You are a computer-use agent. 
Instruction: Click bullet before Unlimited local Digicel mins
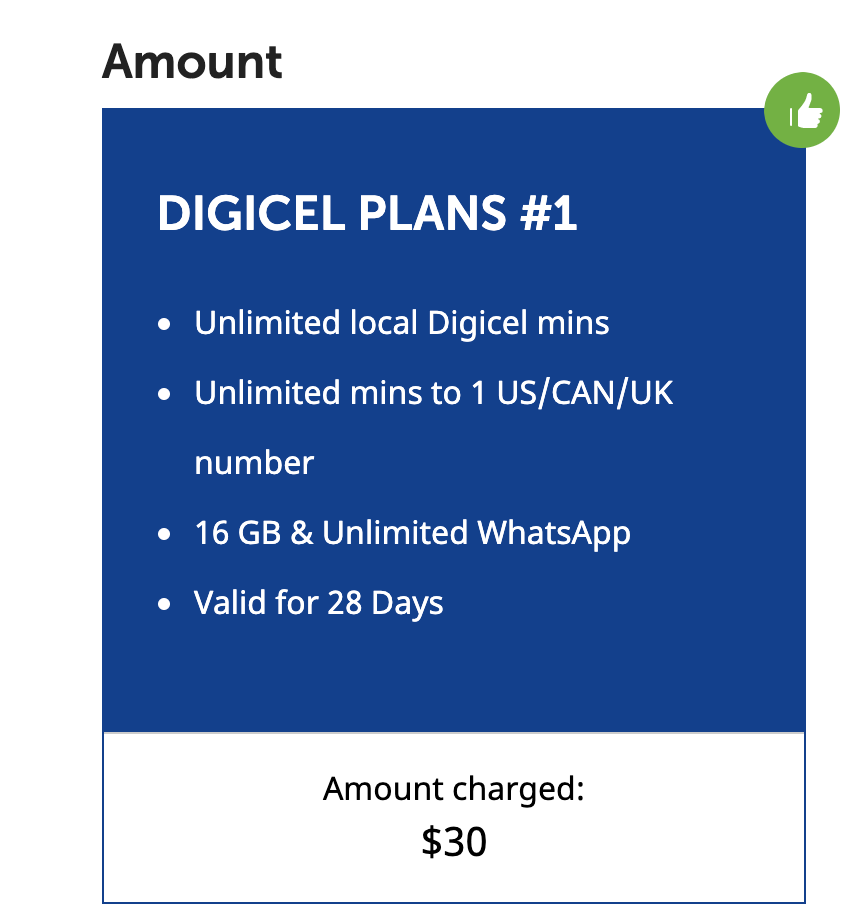[164, 324]
